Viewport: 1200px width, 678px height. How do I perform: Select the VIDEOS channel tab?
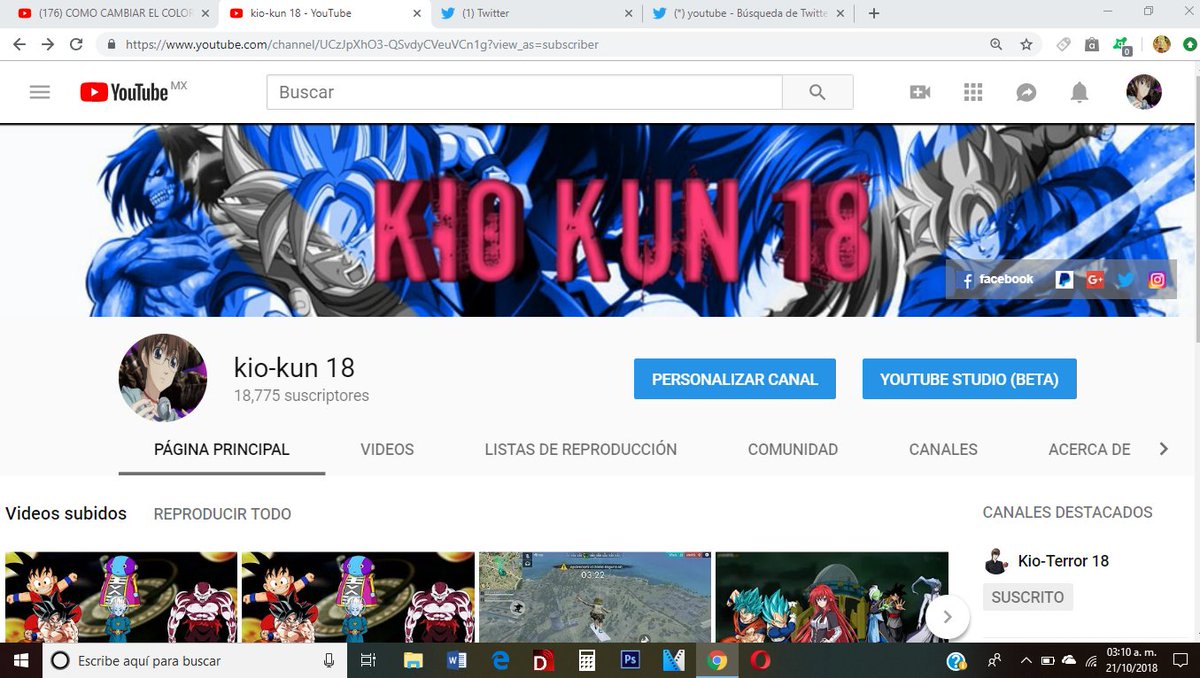[387, 450]
